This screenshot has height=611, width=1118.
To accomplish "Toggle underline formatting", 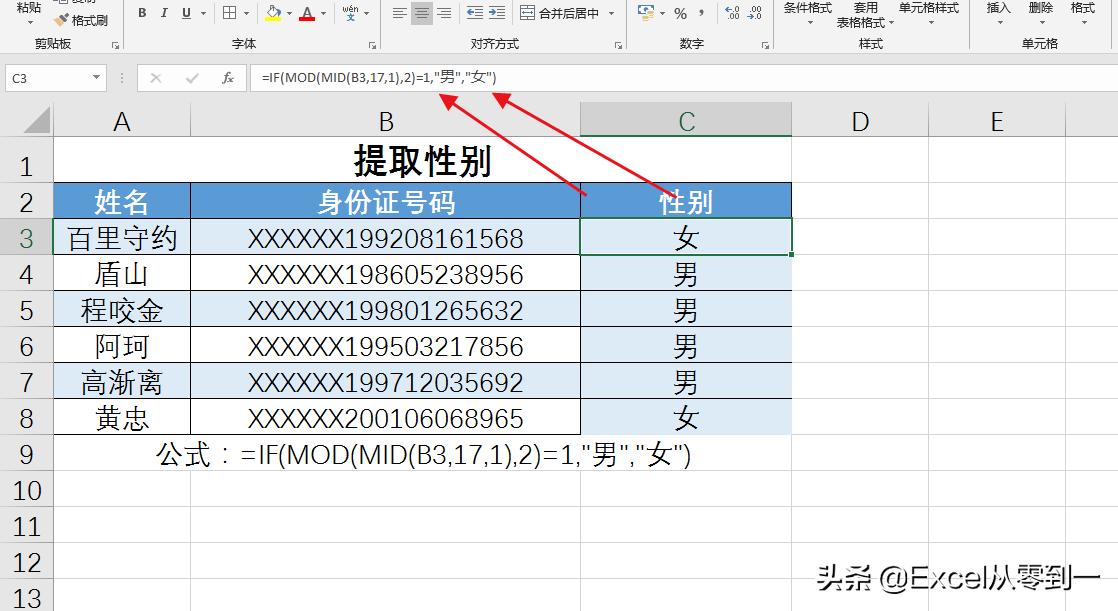I will tap(186, 12).
